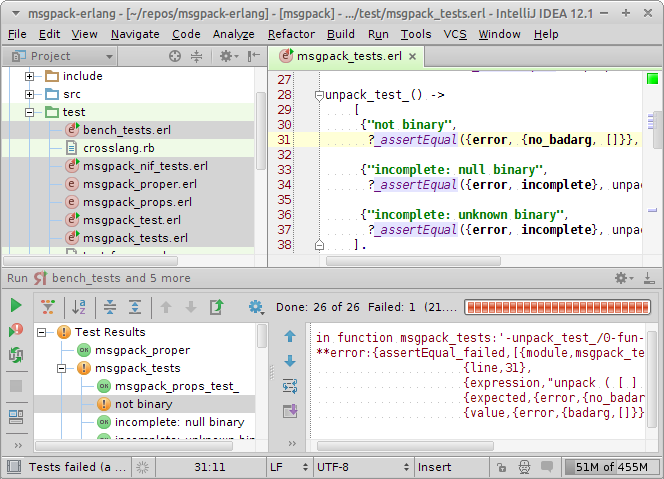664x479 pixels.
Task: Open Run tool window gear settings
Action: point(624,278)
